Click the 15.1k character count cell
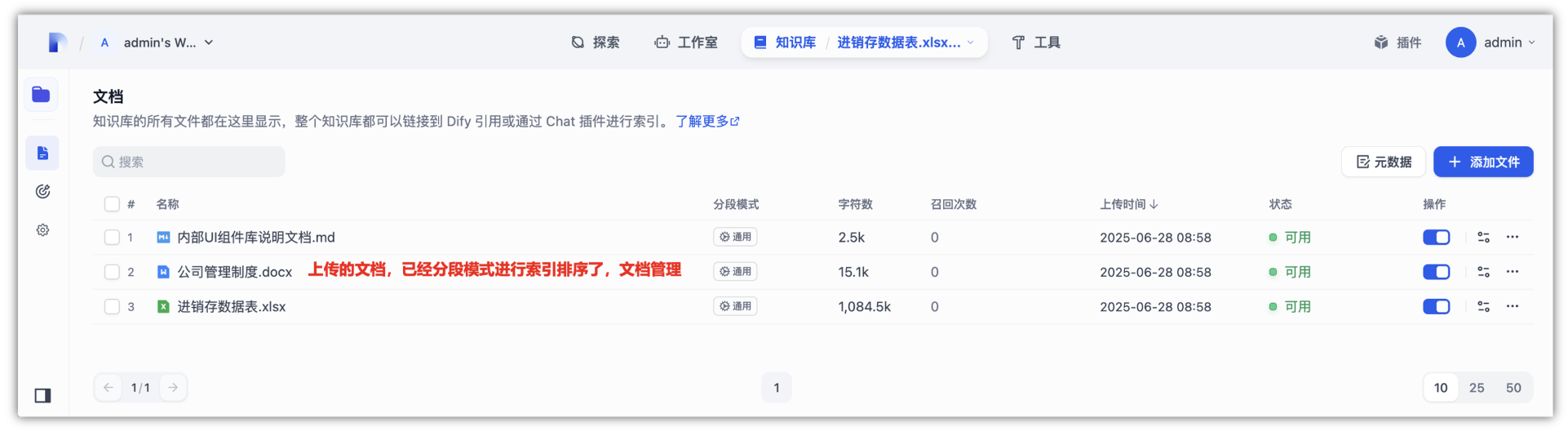This screenshot has width=1568, height=436. [853, 272]
